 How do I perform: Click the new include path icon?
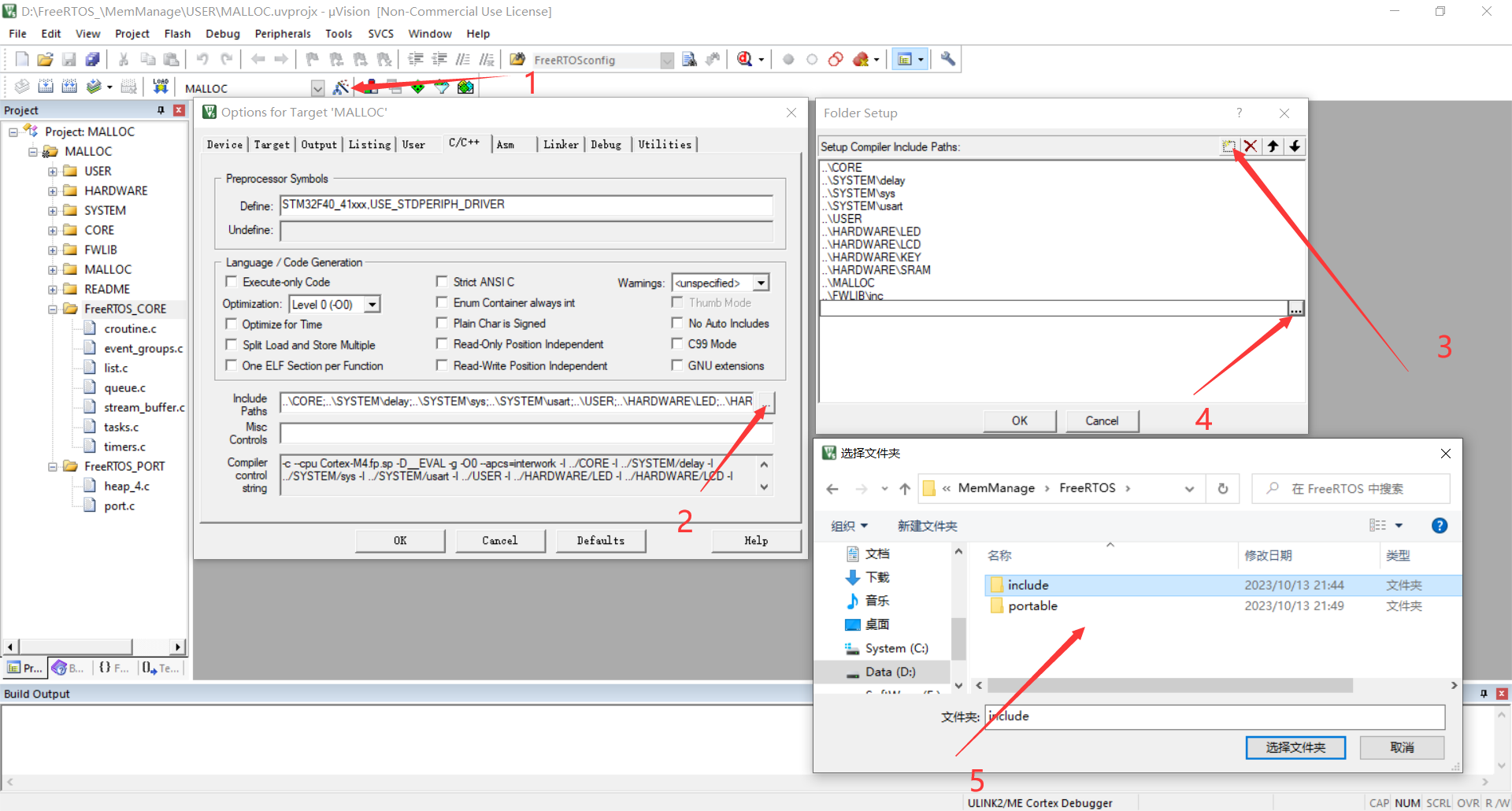[x=1229, y=146]
